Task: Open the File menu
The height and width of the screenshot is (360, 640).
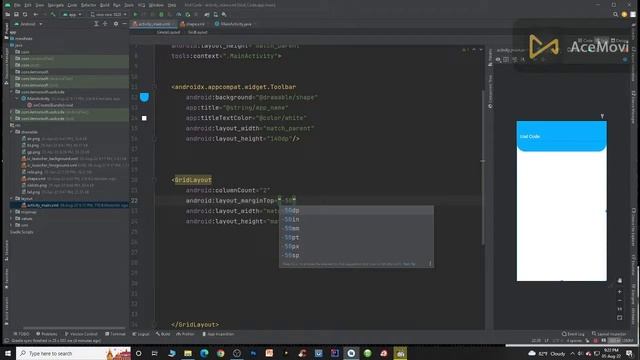Action: (17, 5)
